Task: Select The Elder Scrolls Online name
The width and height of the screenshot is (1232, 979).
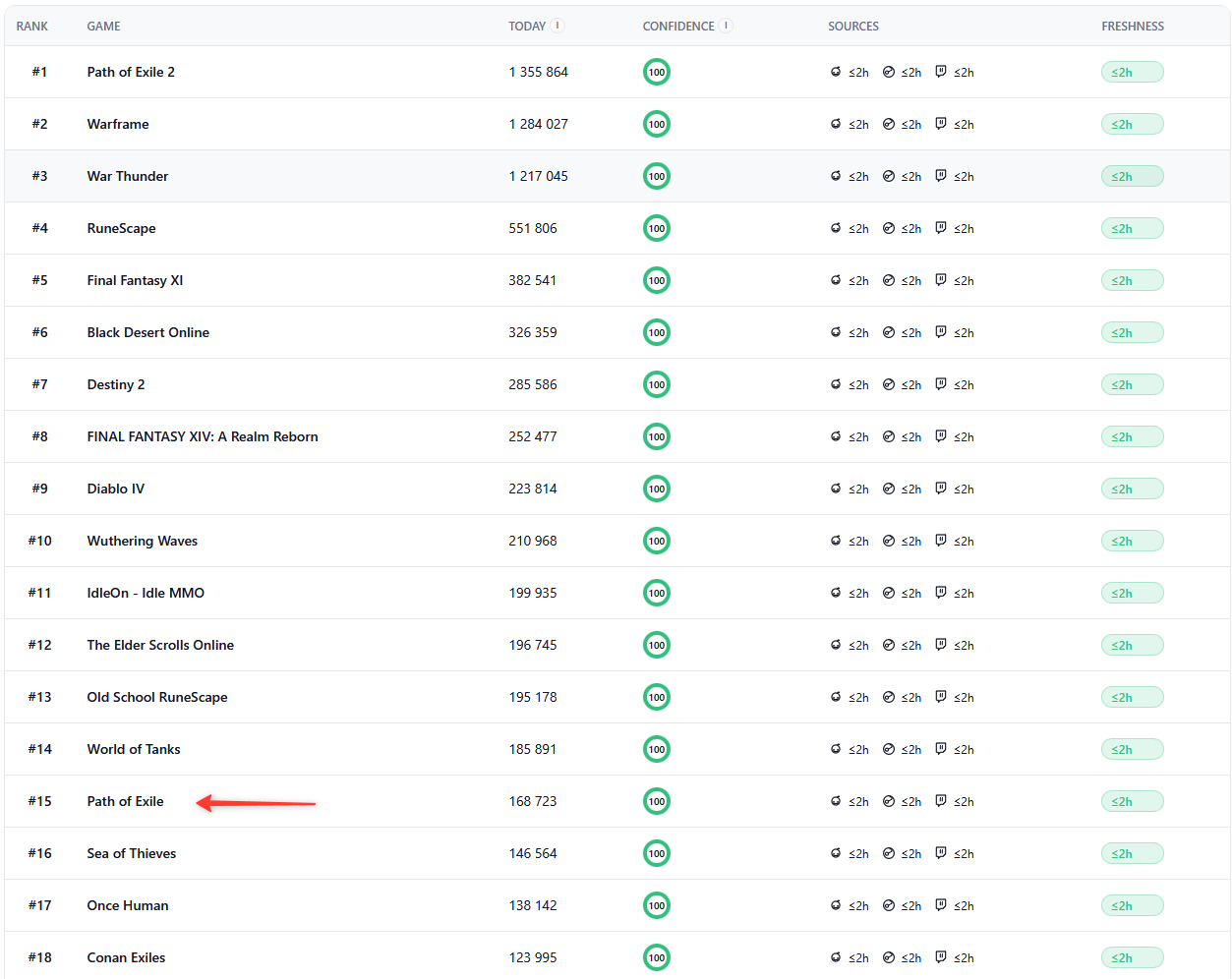Action: [x=160, y=645]
